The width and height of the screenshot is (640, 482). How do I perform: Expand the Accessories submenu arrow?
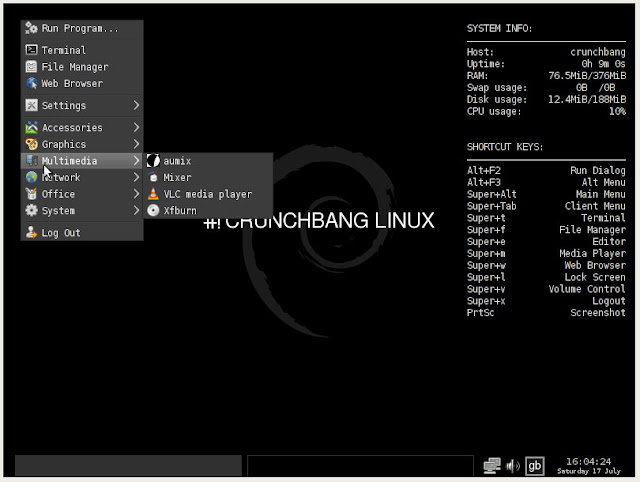pos(136,127)
